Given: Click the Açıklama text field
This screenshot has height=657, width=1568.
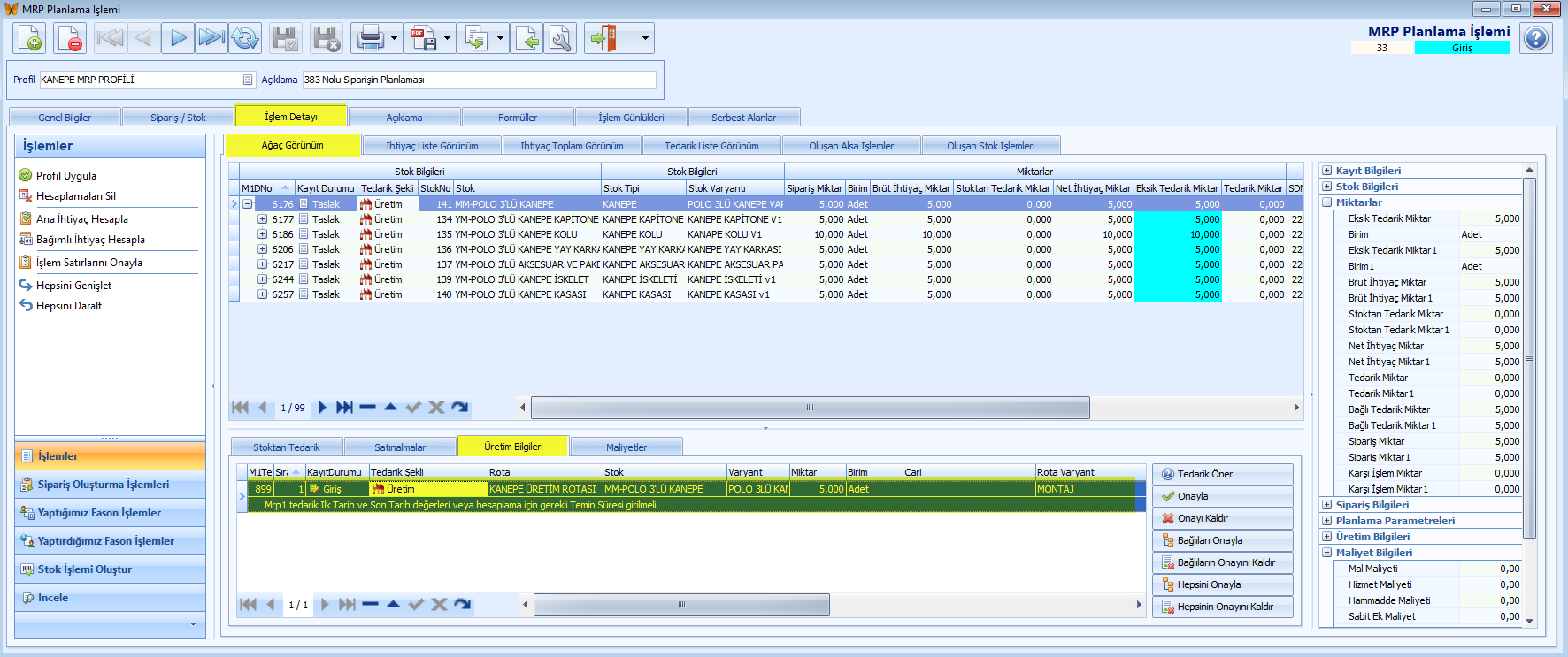Looking at the screenshot, I should pyautogui.click(x=479, y=80).
